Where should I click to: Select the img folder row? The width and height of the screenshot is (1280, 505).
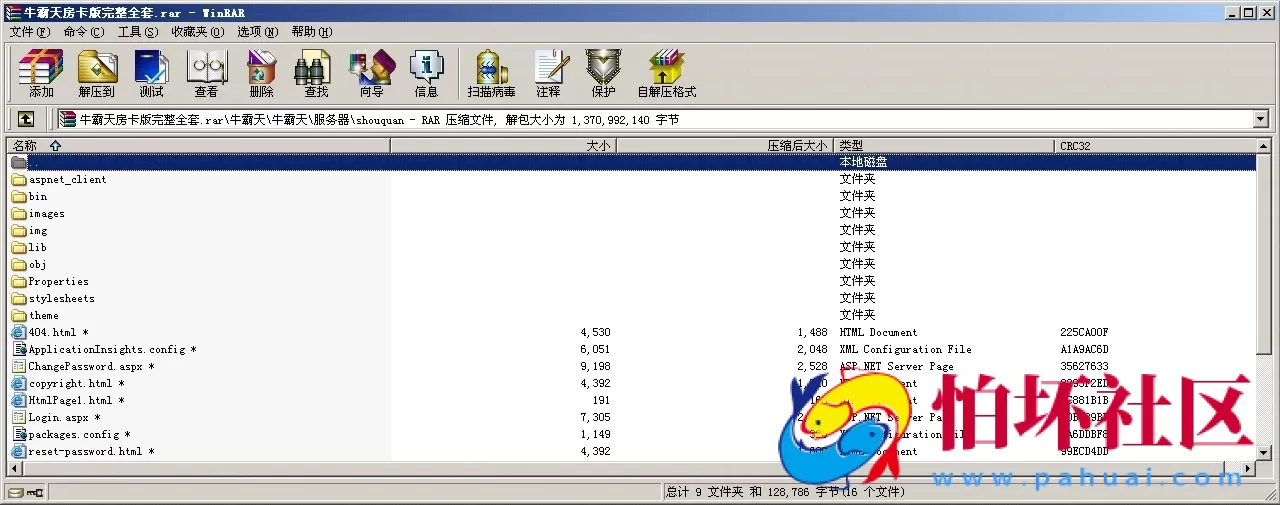632,230
